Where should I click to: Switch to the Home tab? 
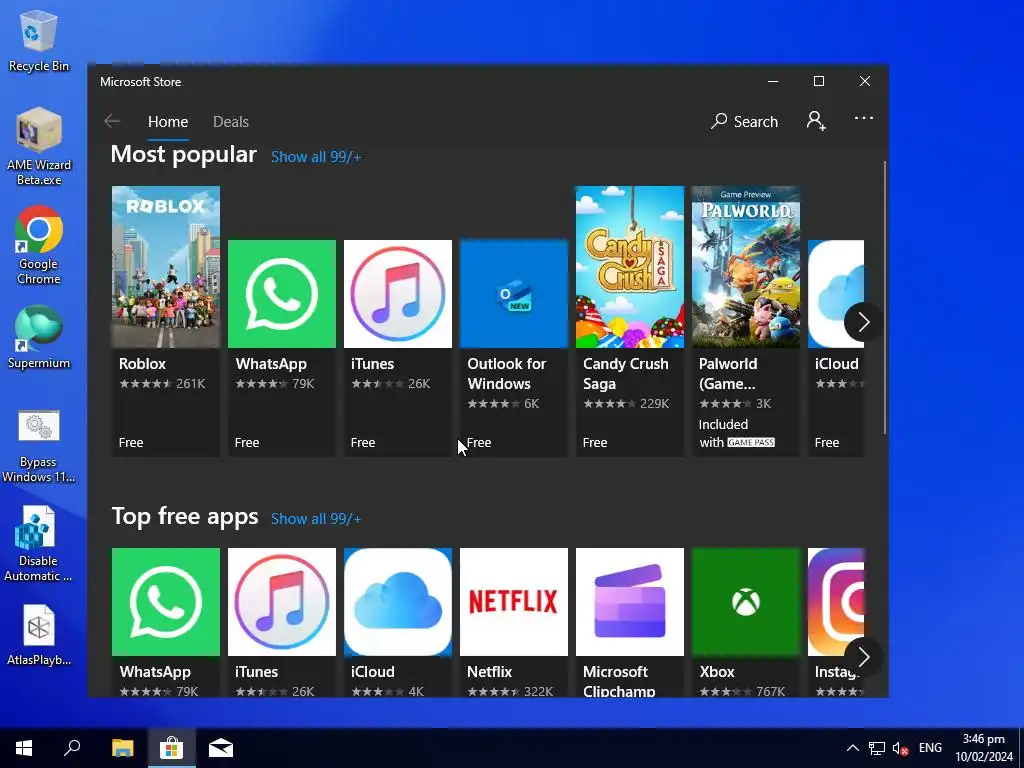tap(168, 121)
